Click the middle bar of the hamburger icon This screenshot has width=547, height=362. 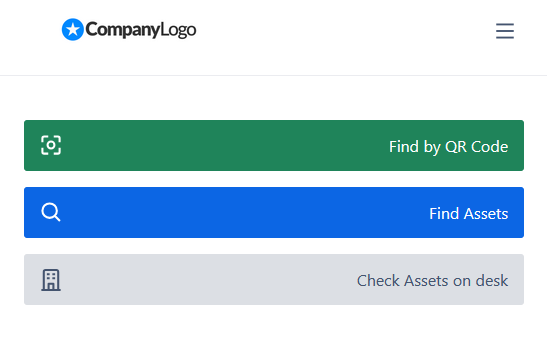[x=505, y=31]
